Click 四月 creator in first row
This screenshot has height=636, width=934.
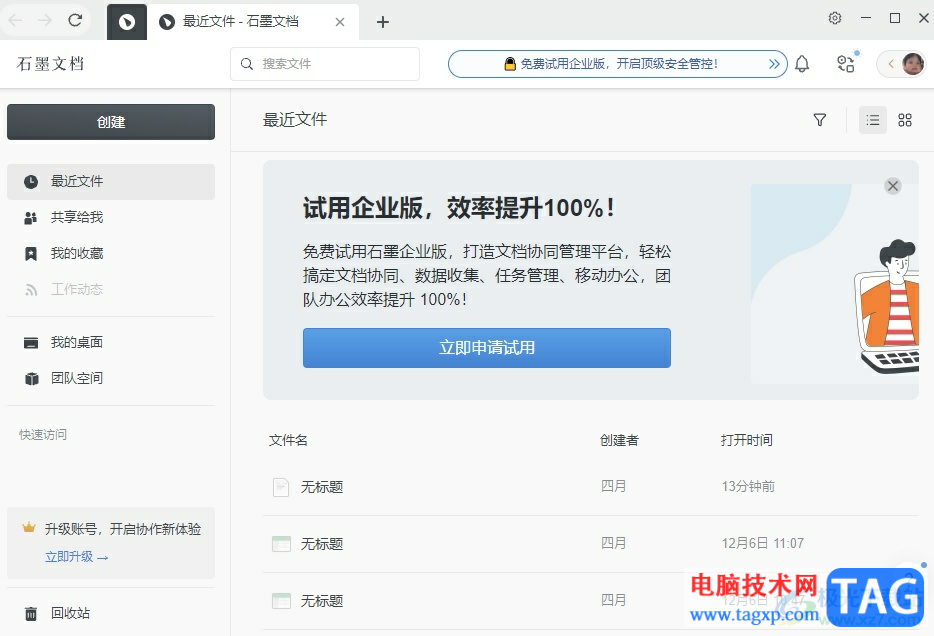[x=613, y=487]
